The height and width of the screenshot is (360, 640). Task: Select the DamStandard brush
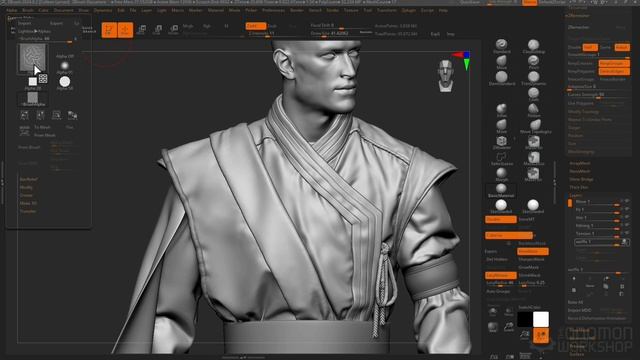[502, 78]
